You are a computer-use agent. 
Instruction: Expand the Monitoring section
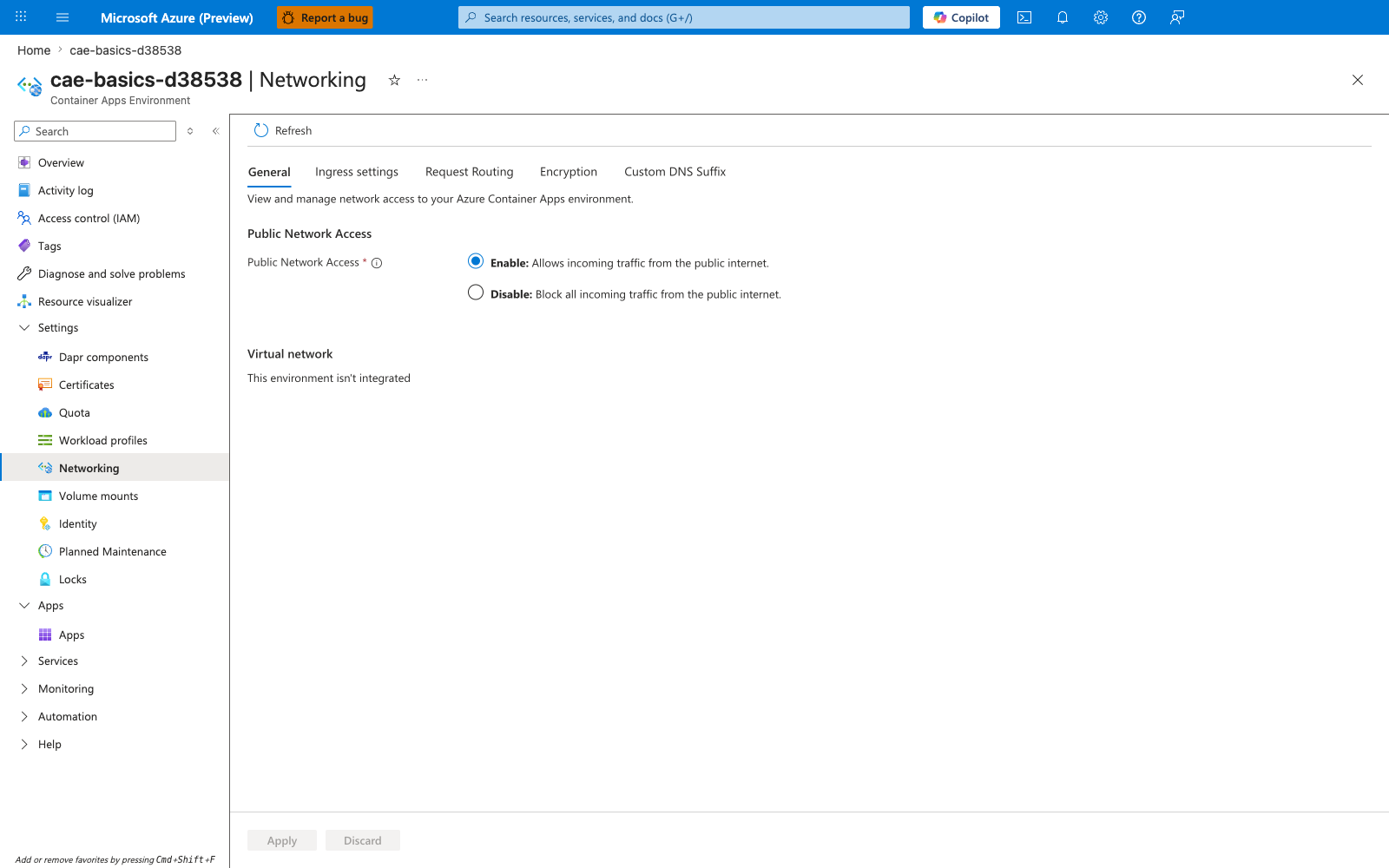coord(24,688)
